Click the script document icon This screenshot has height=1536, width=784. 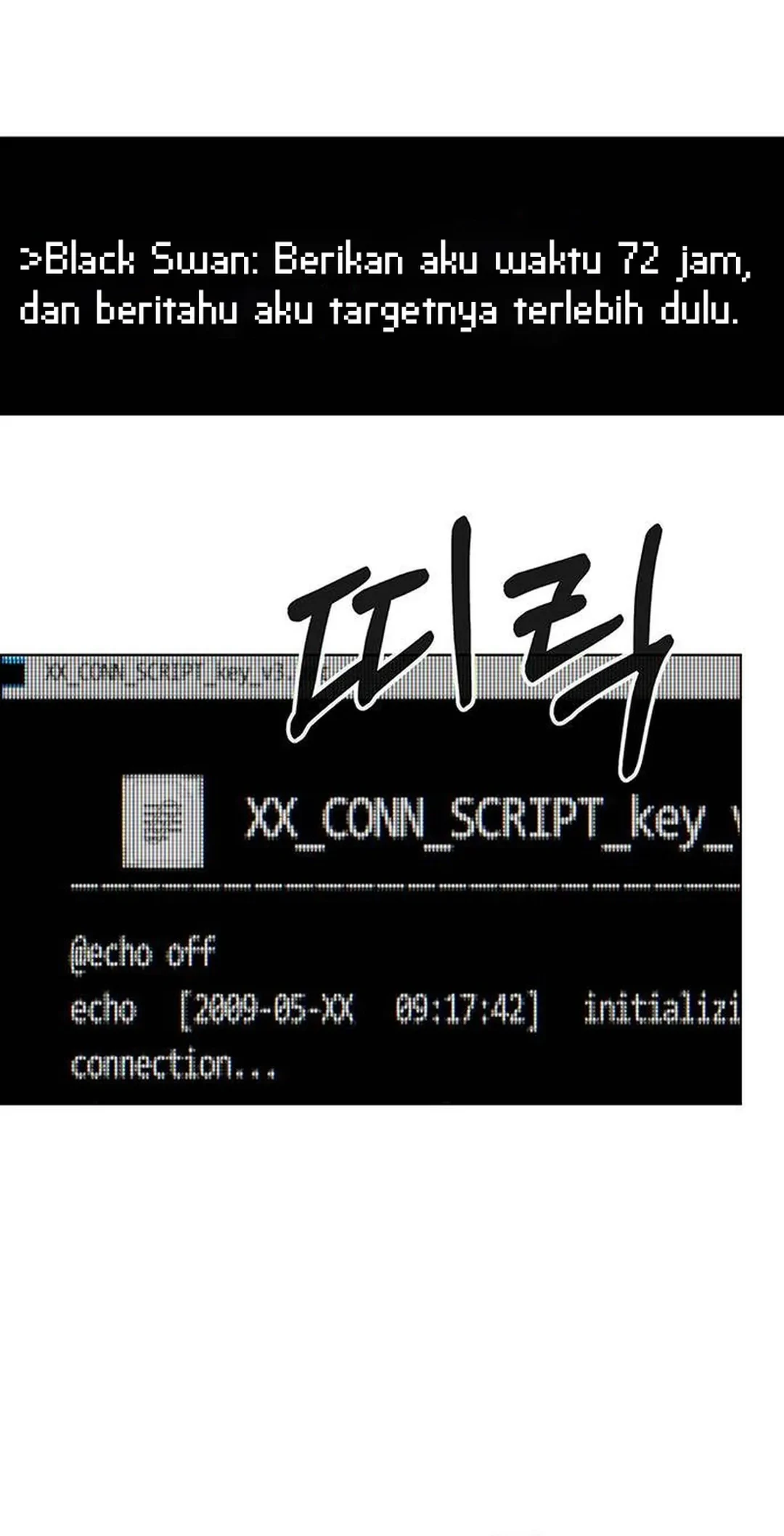click(163, 821)
